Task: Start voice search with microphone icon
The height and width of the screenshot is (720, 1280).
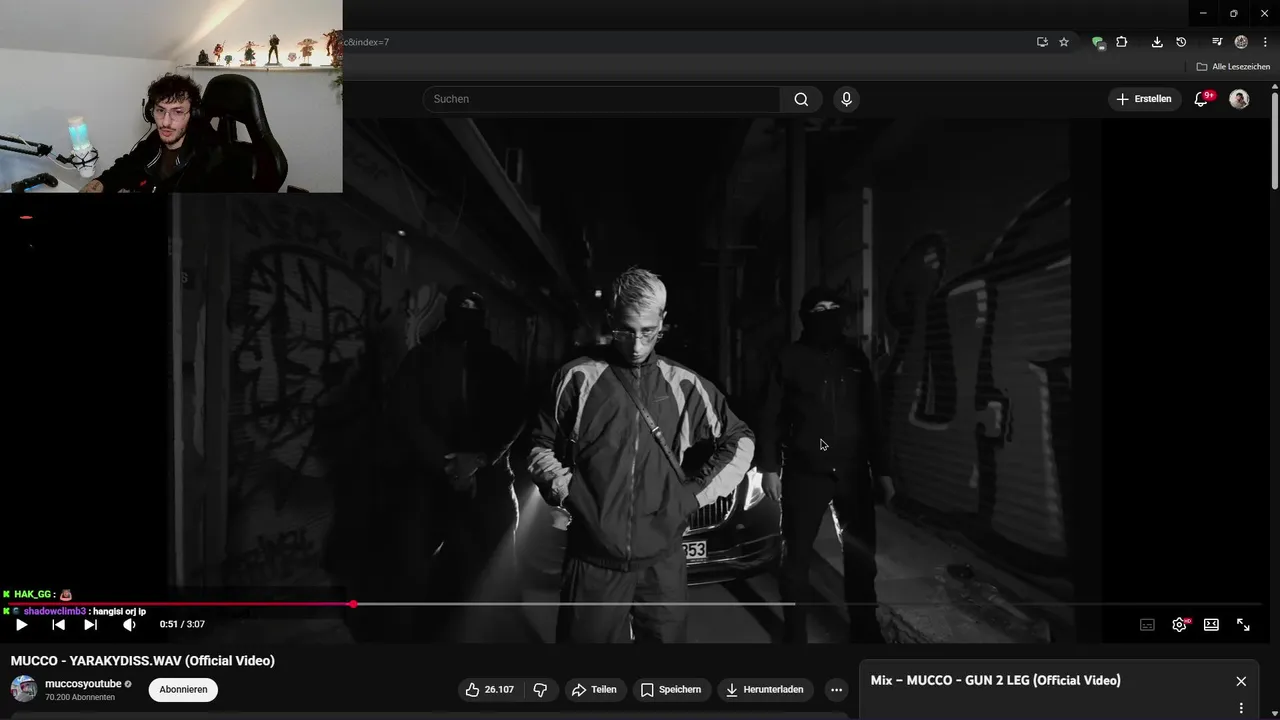Action: click(846, 99)
